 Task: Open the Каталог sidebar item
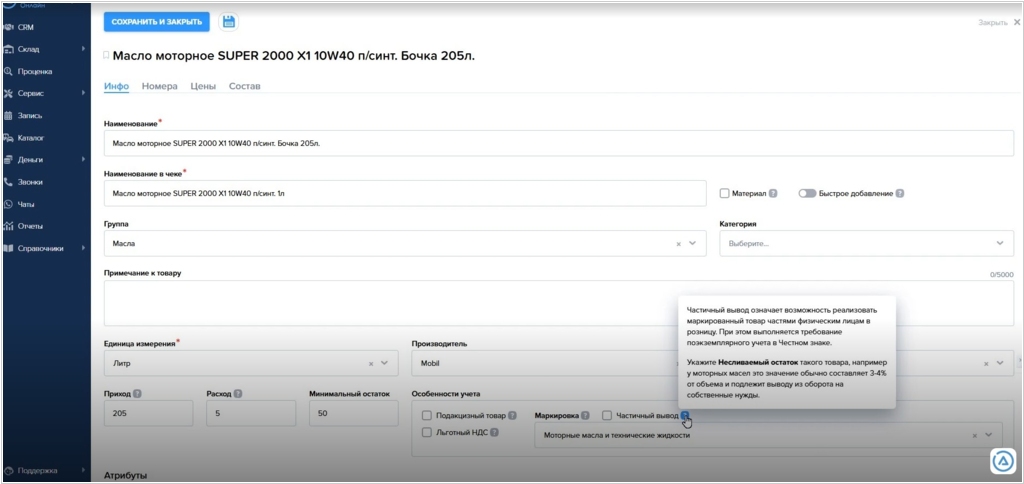point(30,138)
